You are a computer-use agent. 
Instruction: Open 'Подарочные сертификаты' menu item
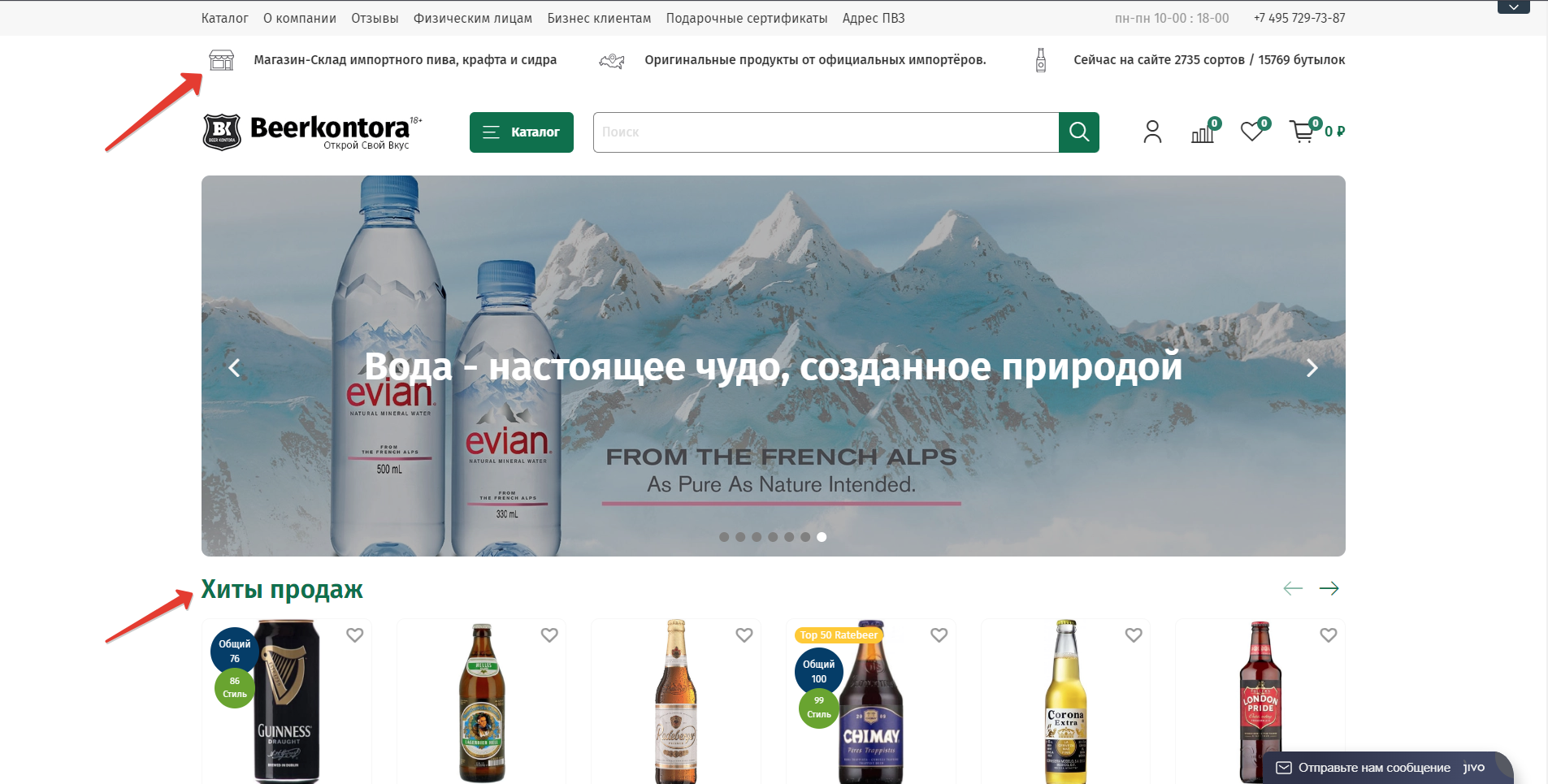point(747,18)
